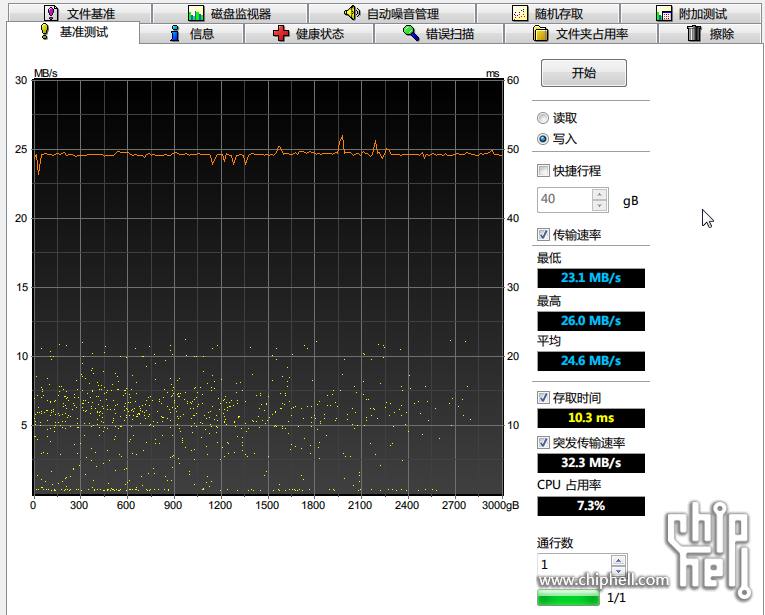Click the blue info icon for 信息

(175, 33)
